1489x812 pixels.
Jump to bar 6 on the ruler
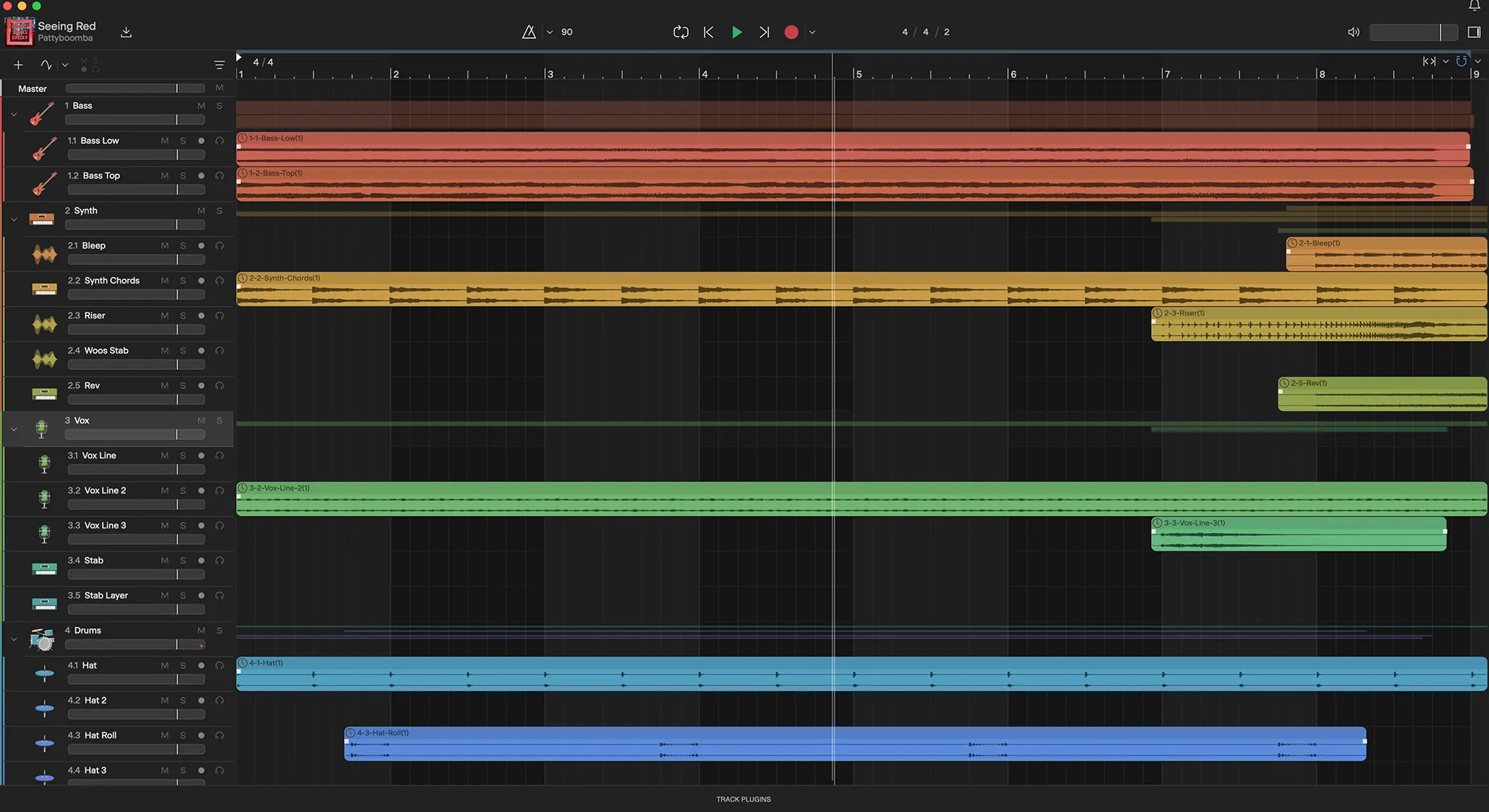pyautogui.click(x=1013, y=74)
